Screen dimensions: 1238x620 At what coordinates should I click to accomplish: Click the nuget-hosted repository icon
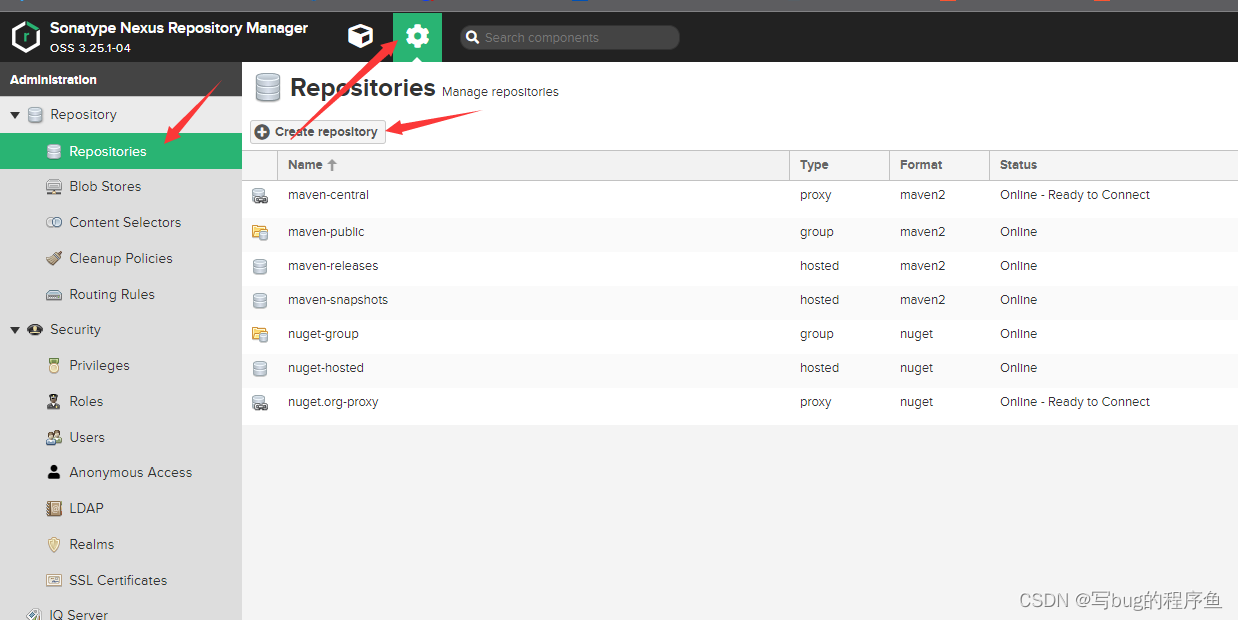tap(260, 368)
